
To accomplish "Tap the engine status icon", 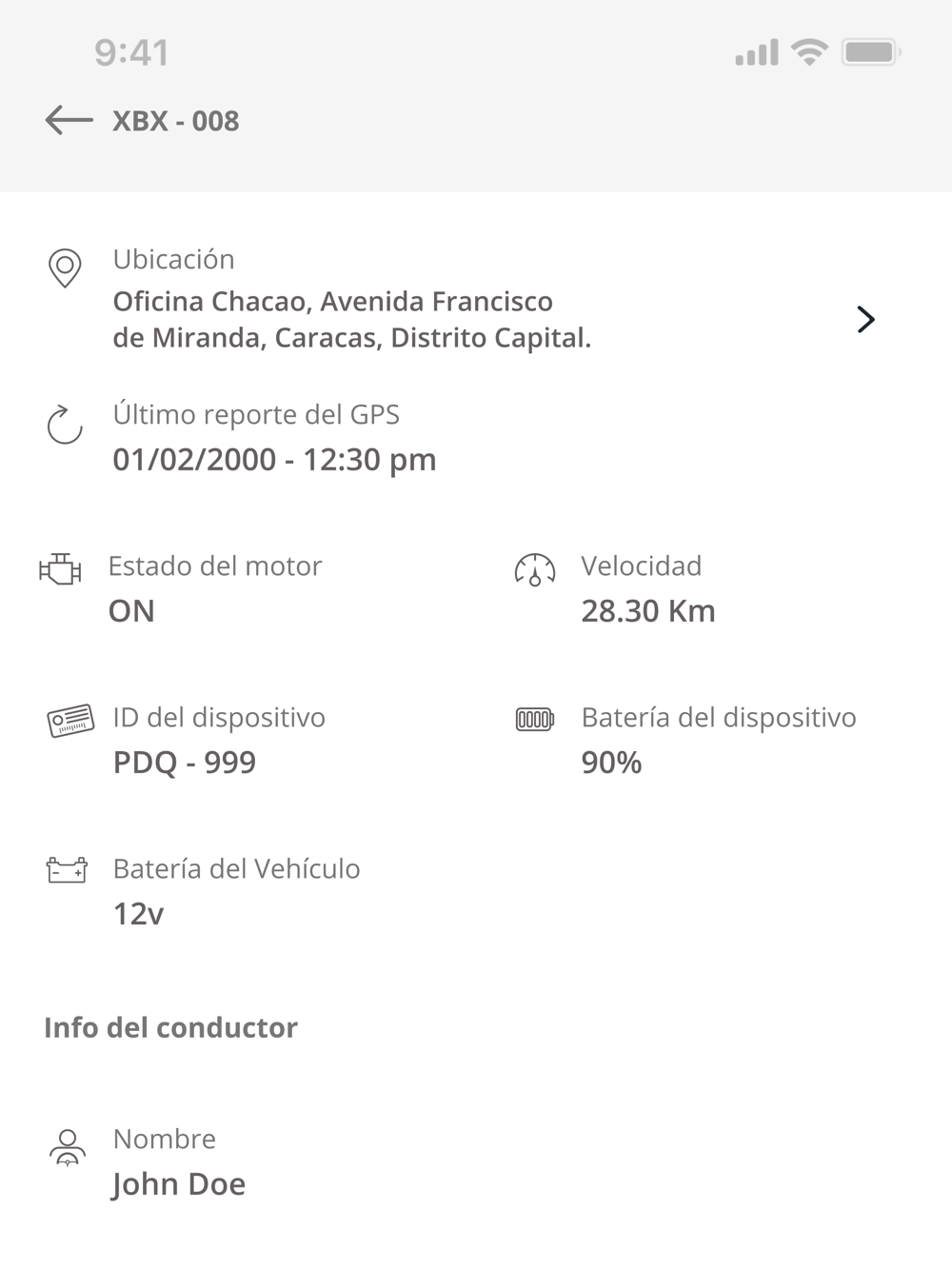I will tap(60, 569).
